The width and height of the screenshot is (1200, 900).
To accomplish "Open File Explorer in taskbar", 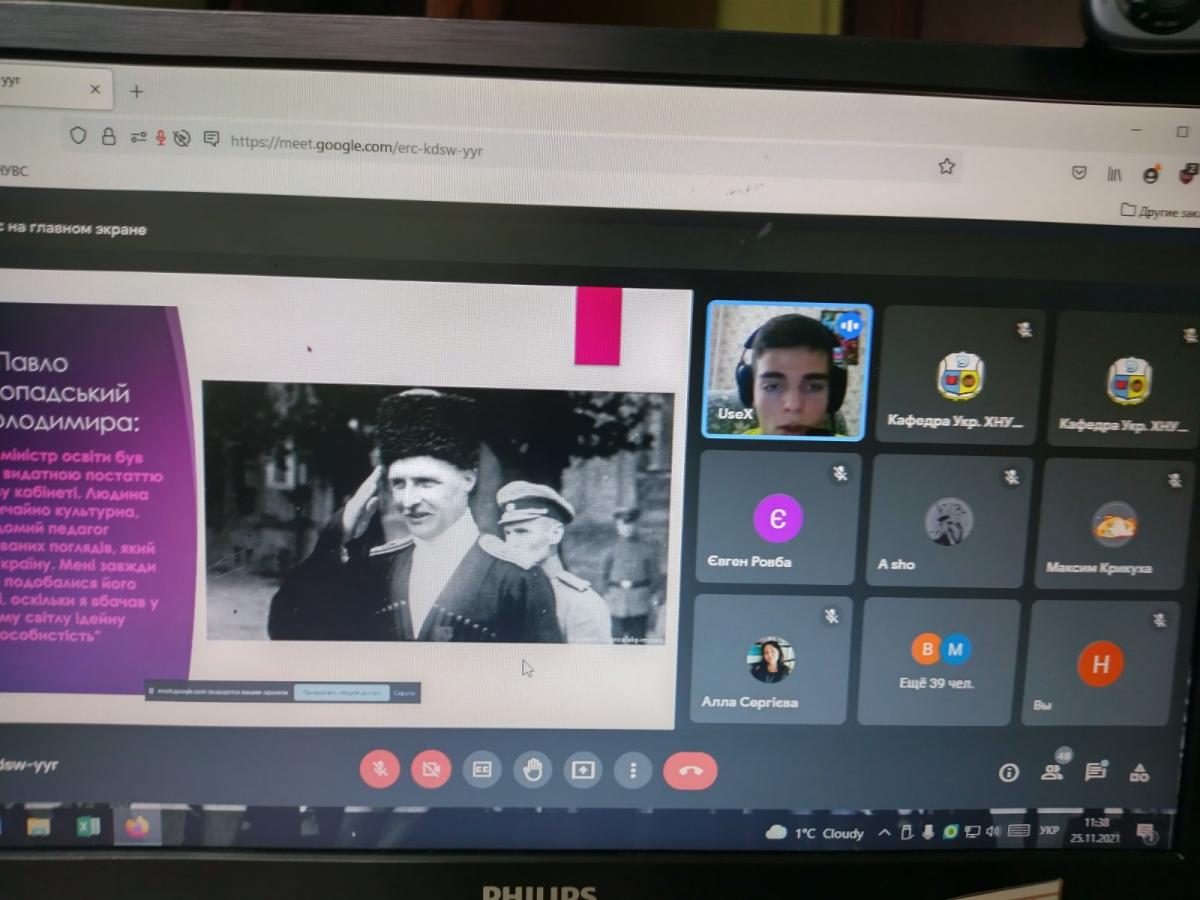I will coord(38,826).
